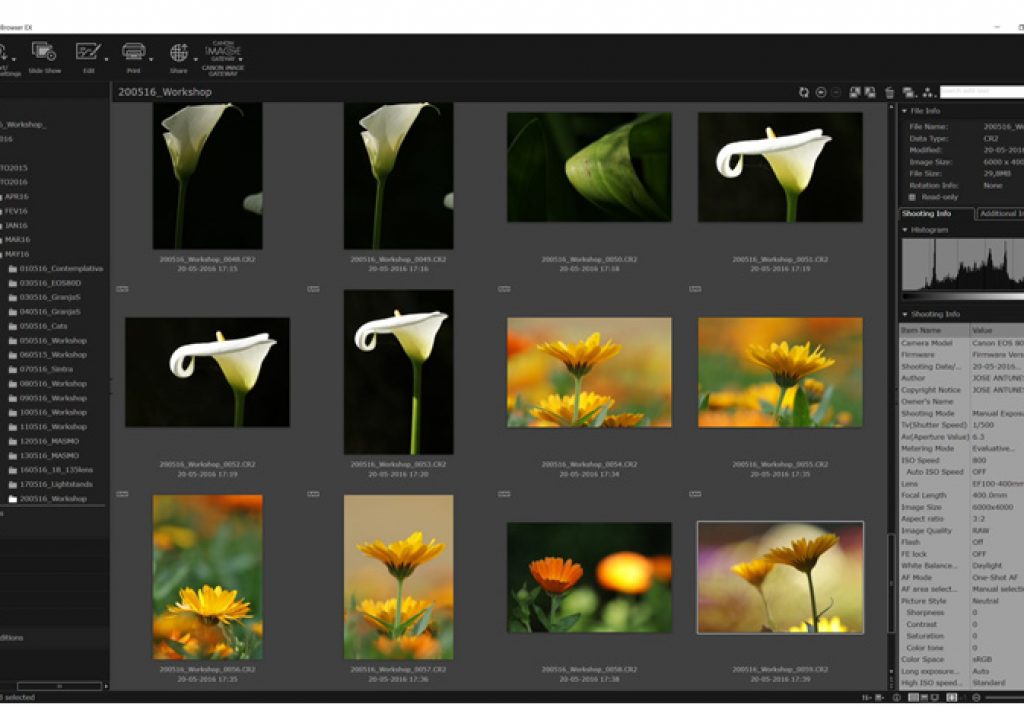Screen dimensions: 1024x720
Task: Switch to the Additional Info tab
Action: pos(1000,214)
